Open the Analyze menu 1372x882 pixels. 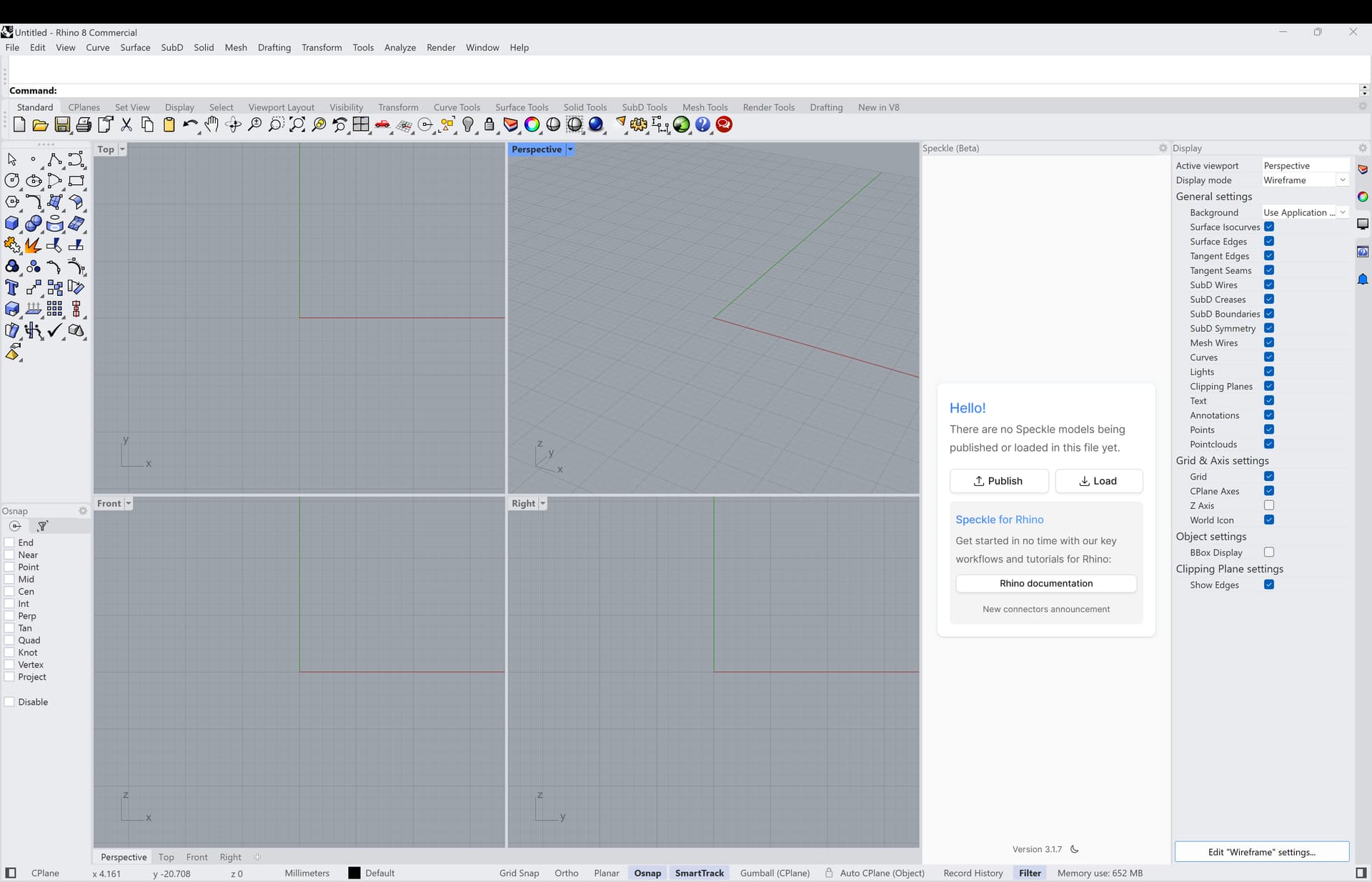click(x=399, y=48)
